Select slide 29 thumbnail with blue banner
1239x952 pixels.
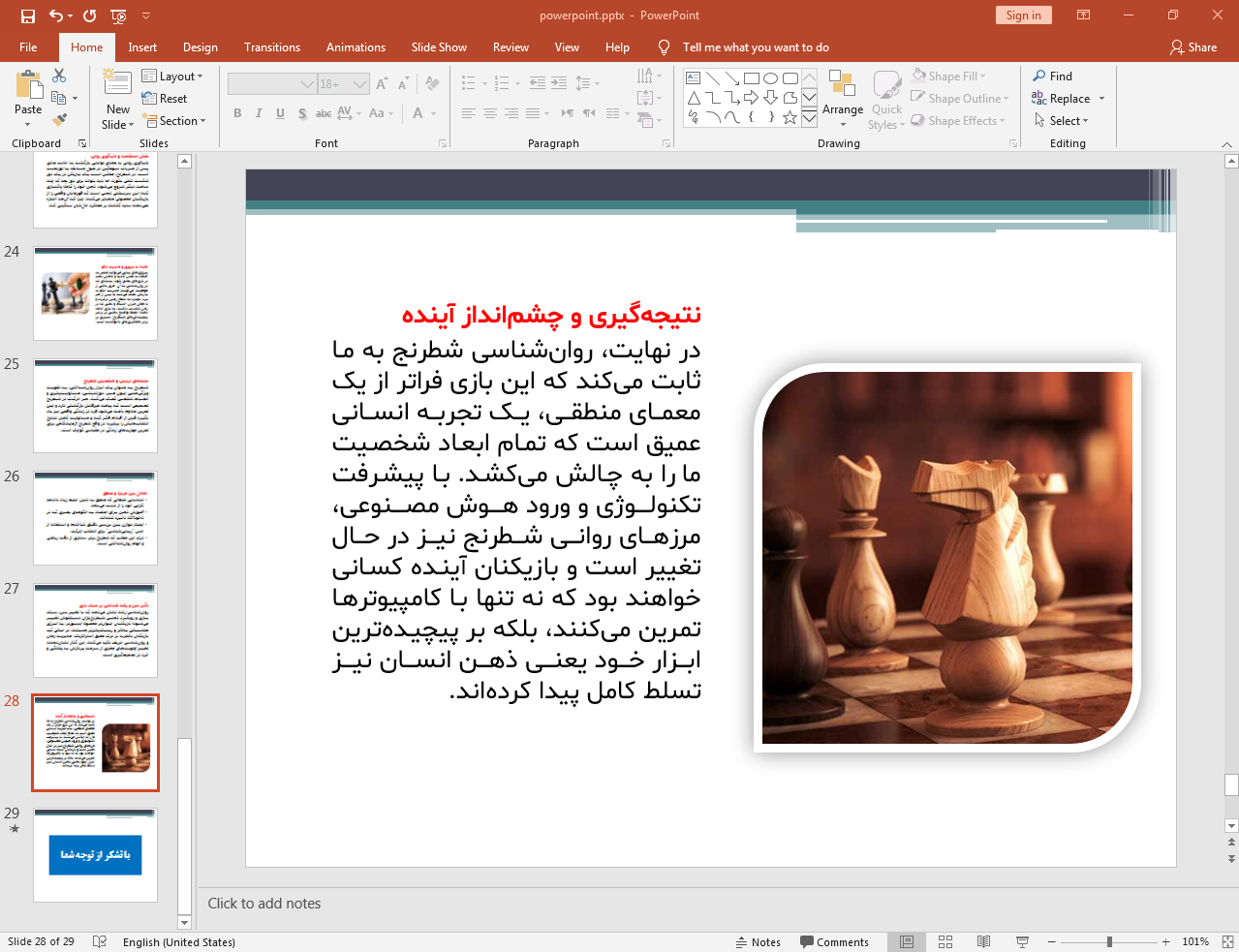(95, 855)
